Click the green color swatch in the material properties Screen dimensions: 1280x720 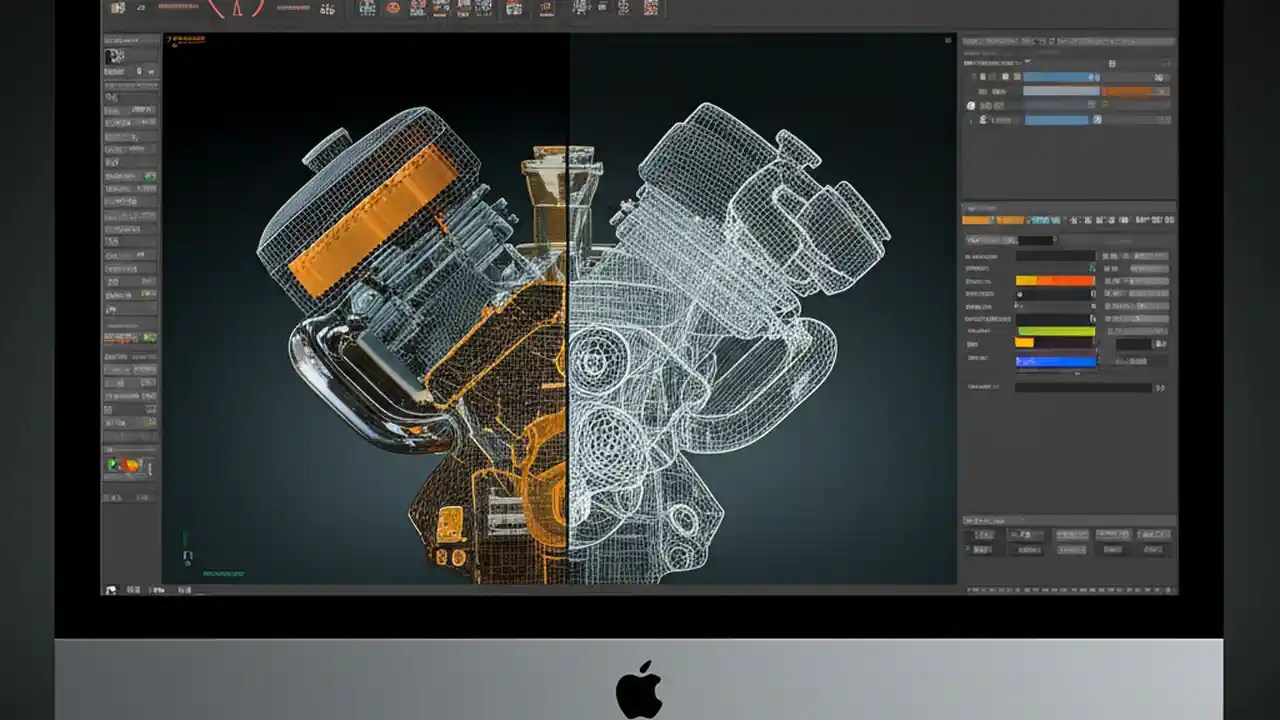click(x=1055, y=330)
